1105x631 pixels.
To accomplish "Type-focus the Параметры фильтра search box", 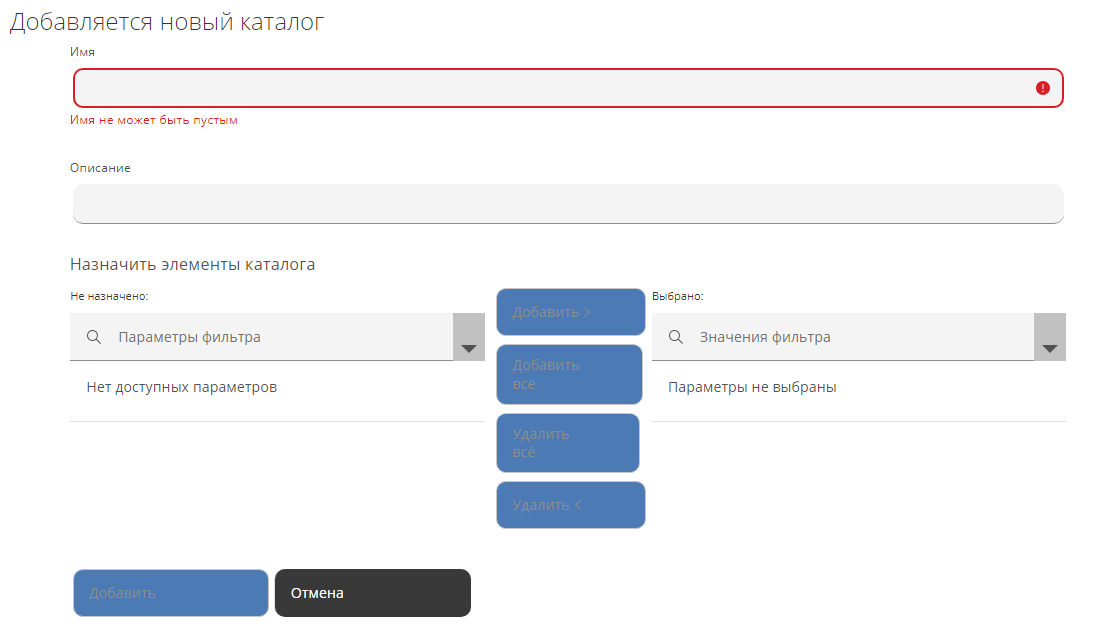I will [280, 337].
